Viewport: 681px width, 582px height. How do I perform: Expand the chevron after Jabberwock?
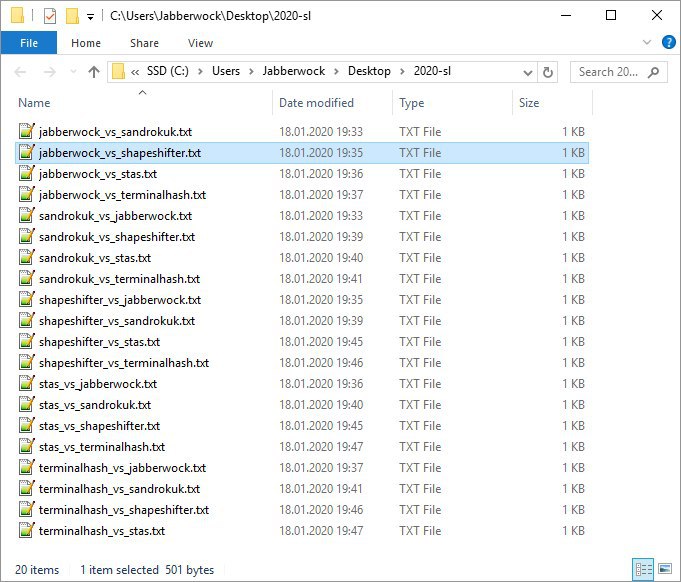pyautogui.click(x=336, y=72)
